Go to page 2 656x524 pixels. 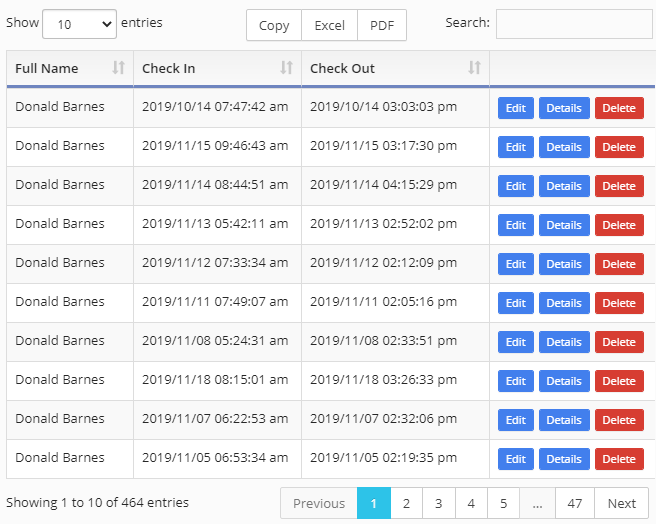(x=406, y=503)
